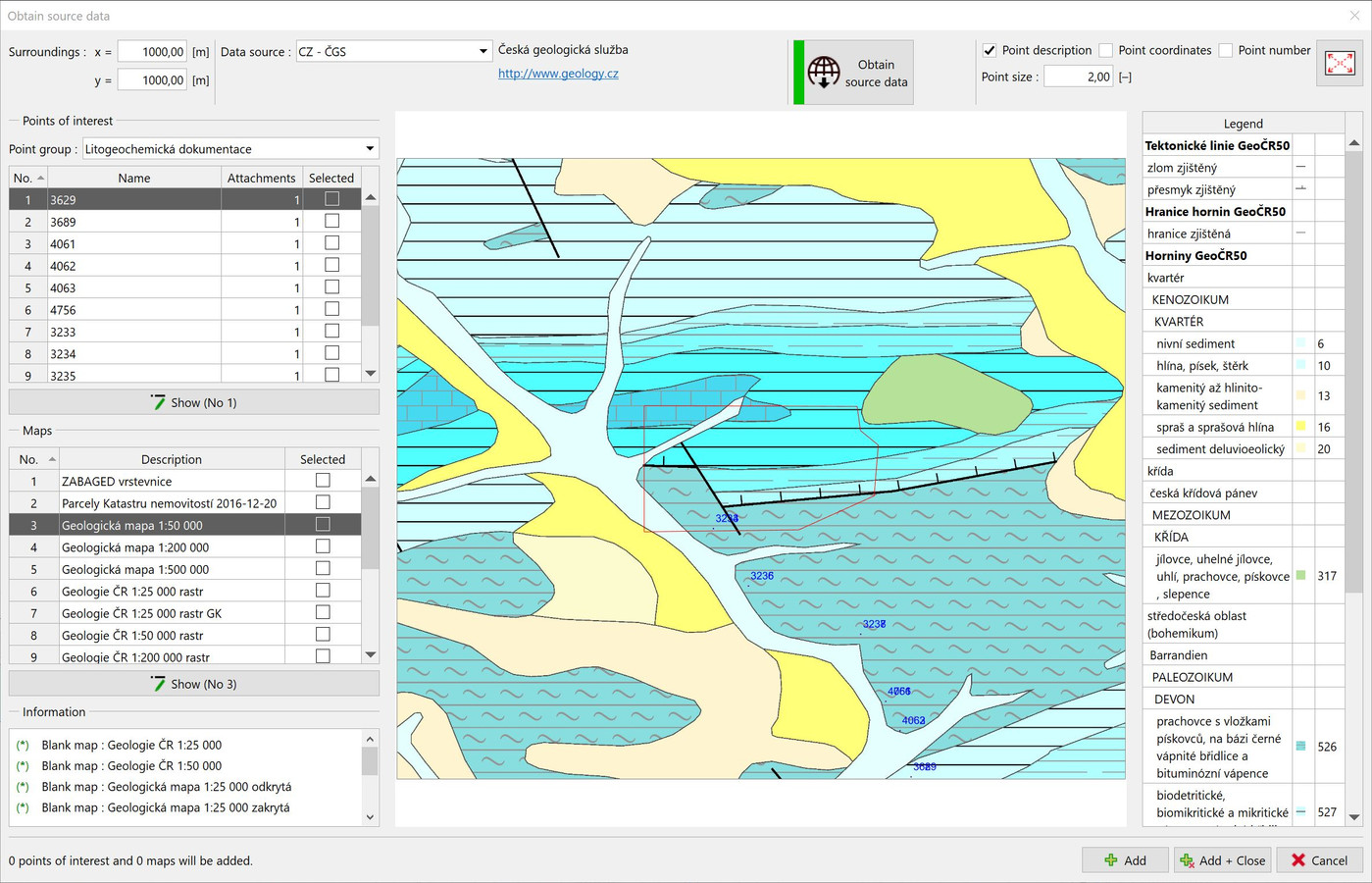
Task: Disable the Point description checkbox
Action: tap(990, 50)
